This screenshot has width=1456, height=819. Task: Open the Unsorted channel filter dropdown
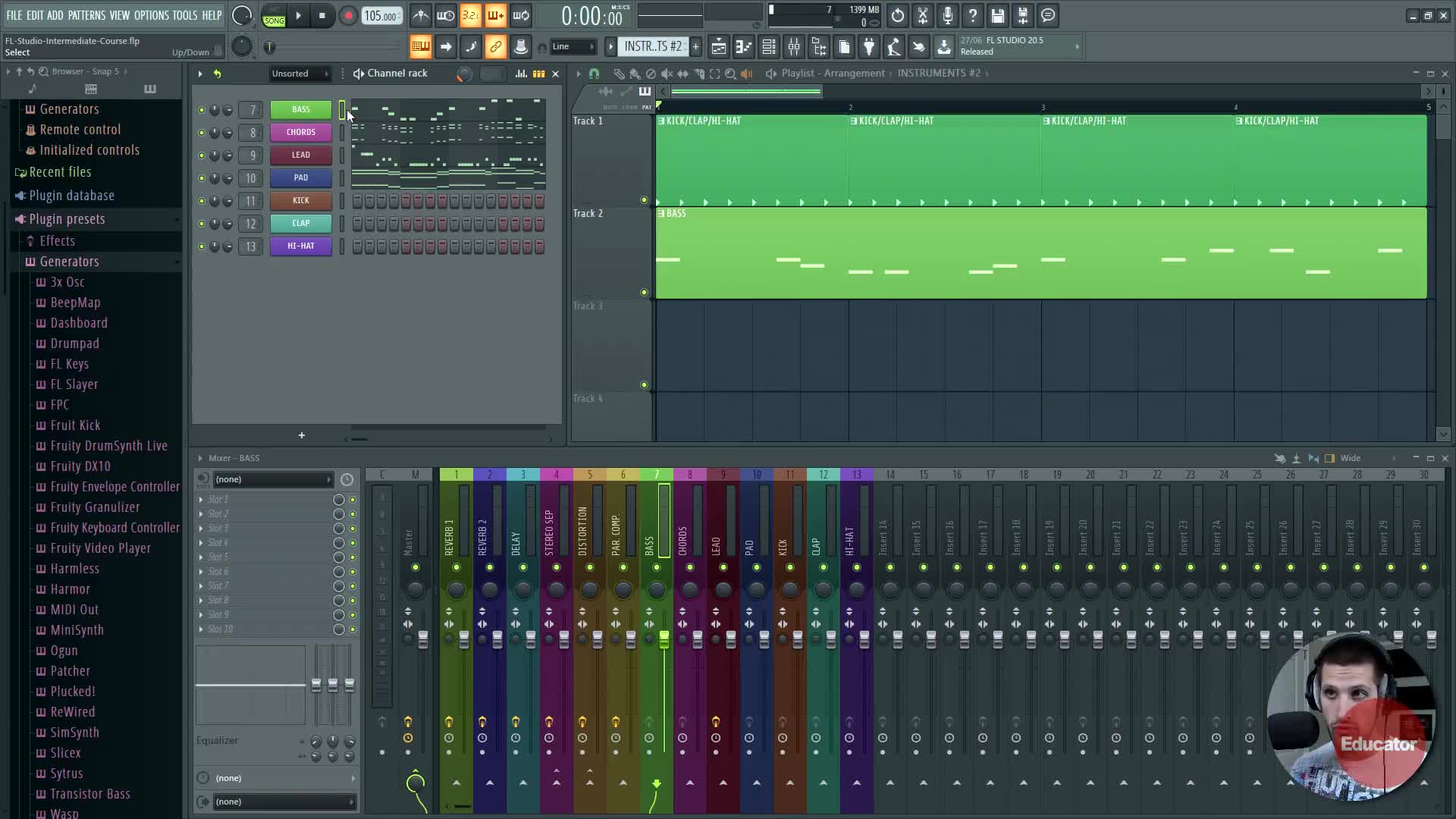pyautogui.click(x=300, y=74)
